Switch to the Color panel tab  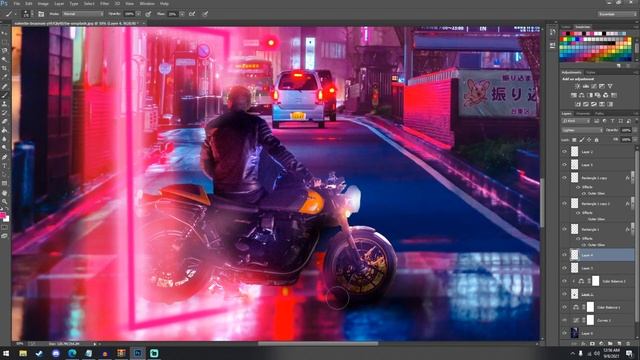pyautogui.click(x=566, y=27)
